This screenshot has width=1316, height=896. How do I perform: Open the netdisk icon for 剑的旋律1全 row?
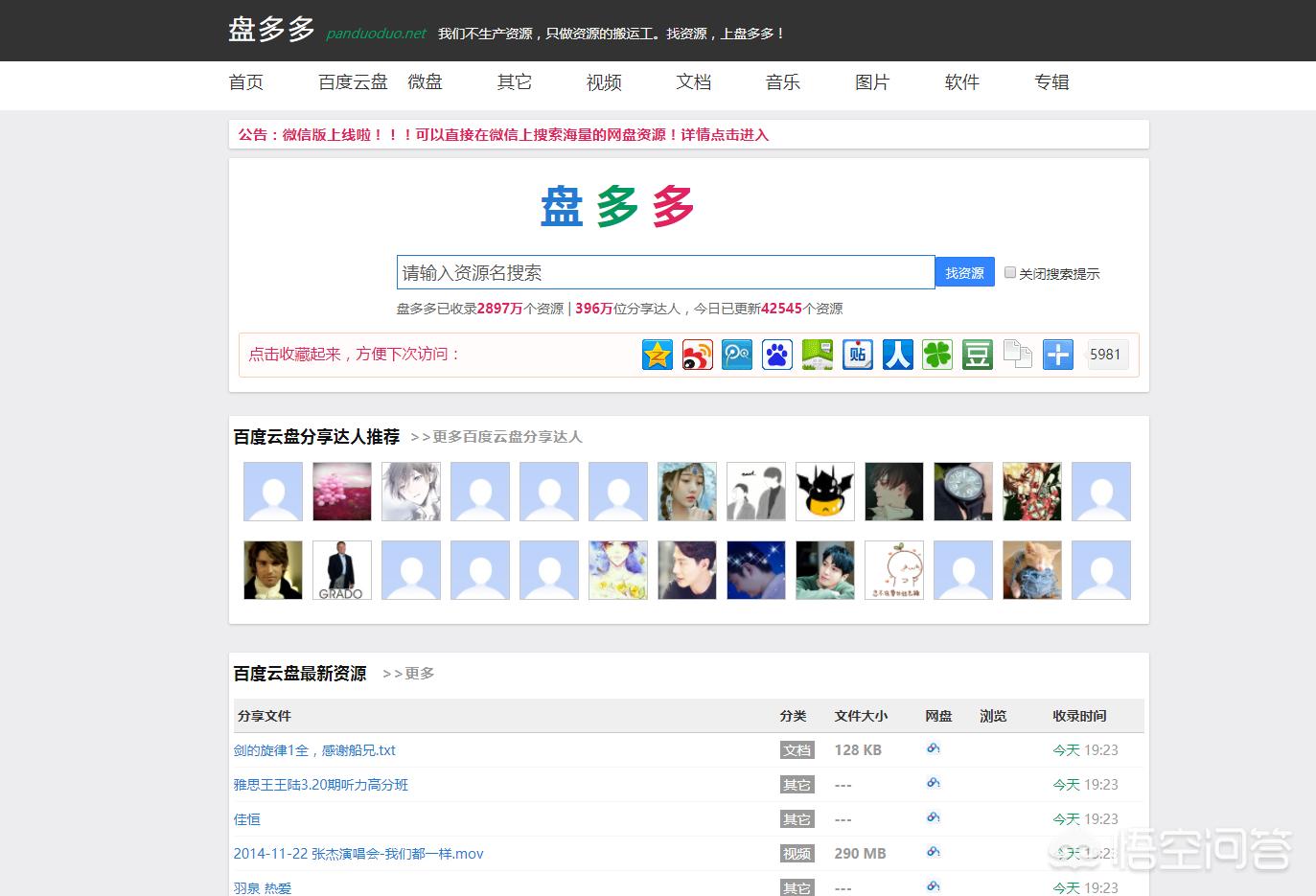[x=934, y=749]
